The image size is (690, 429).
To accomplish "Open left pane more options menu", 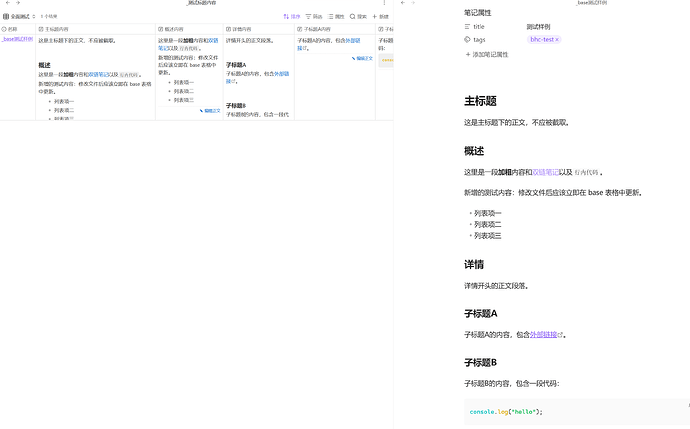I will point(384,3).
